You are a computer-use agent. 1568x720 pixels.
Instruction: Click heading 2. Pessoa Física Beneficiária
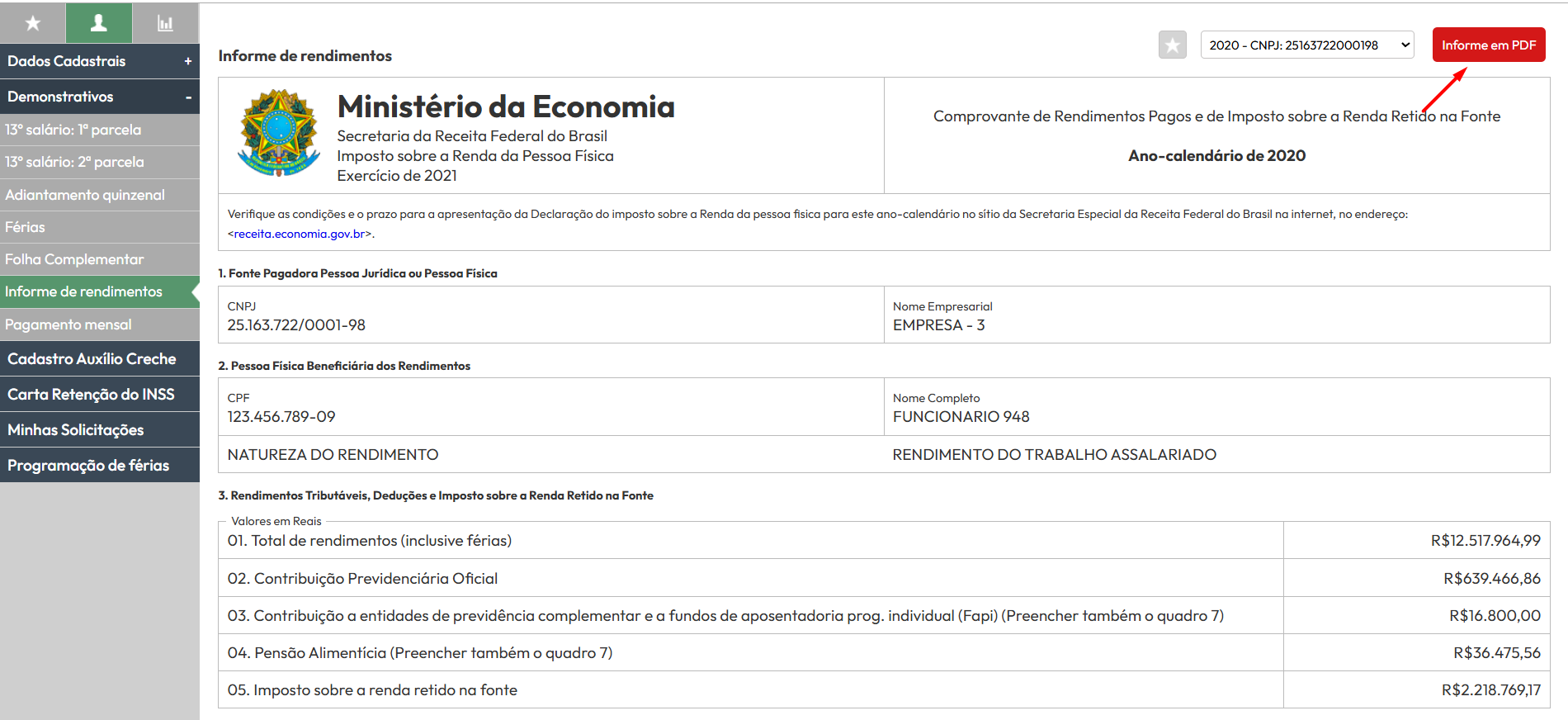coord(344,366)
